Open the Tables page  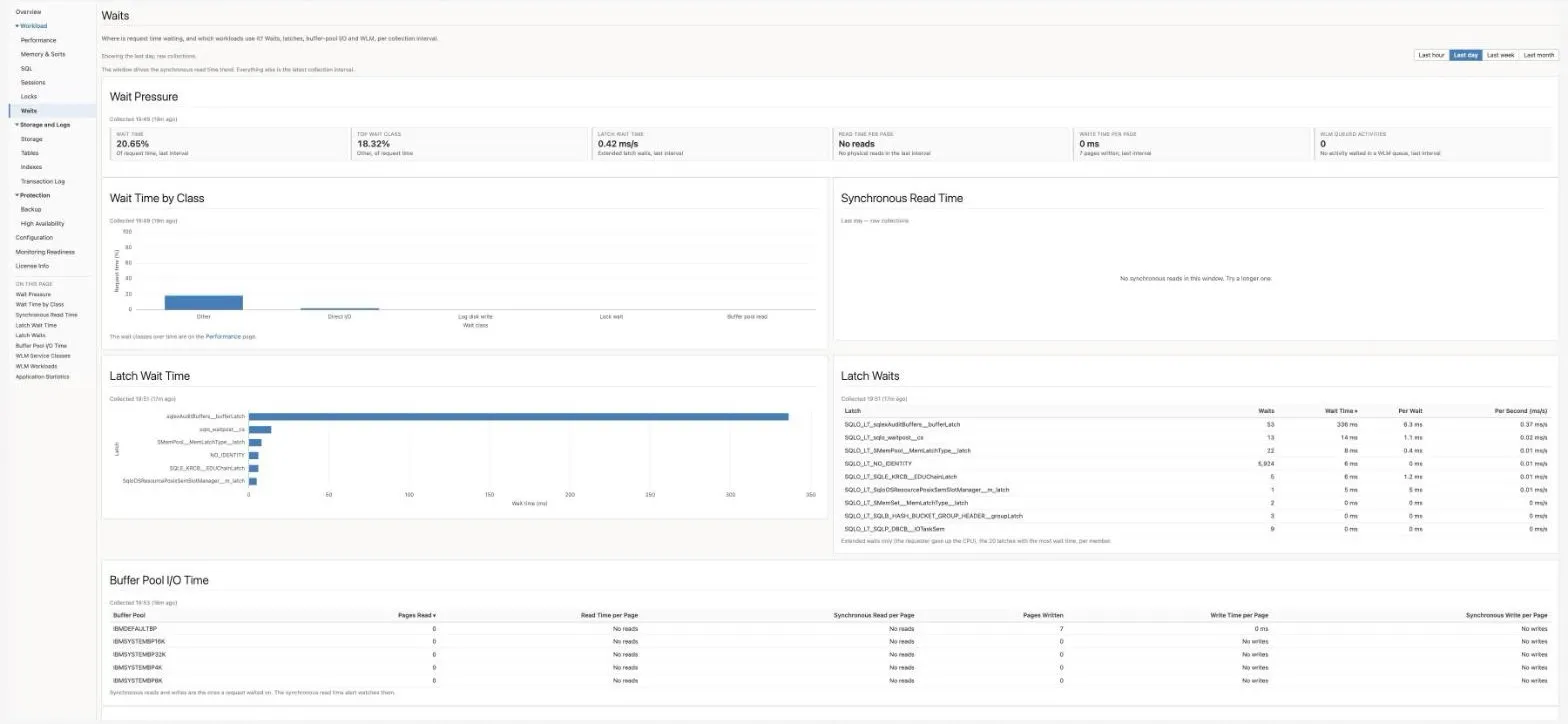click(30, 153)
